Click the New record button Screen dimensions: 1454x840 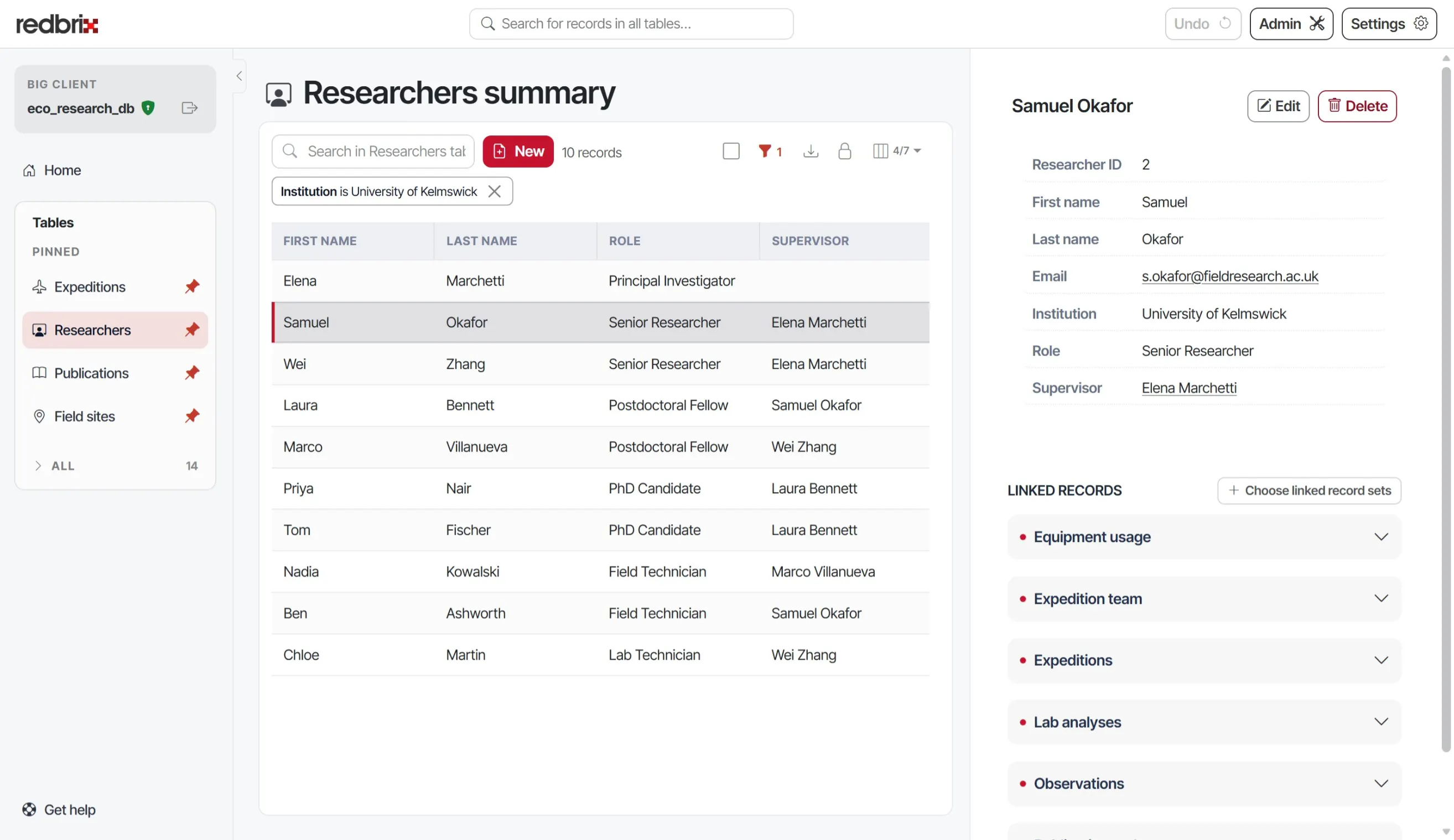(517, 151)
